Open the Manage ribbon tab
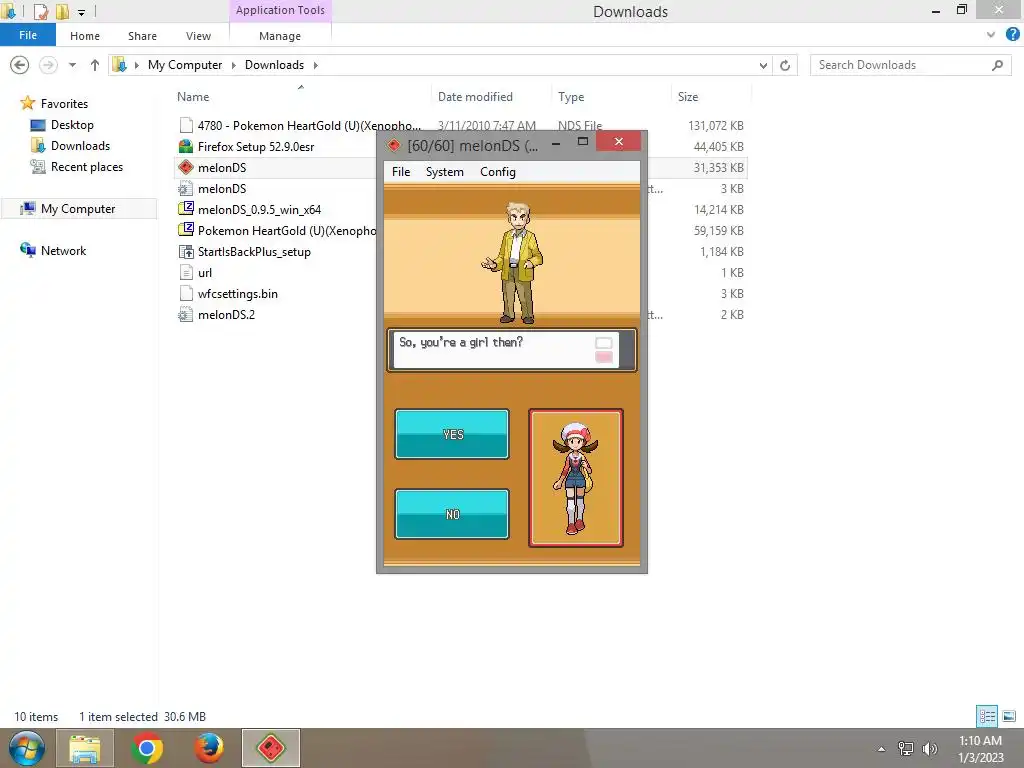 click(280, 36)
